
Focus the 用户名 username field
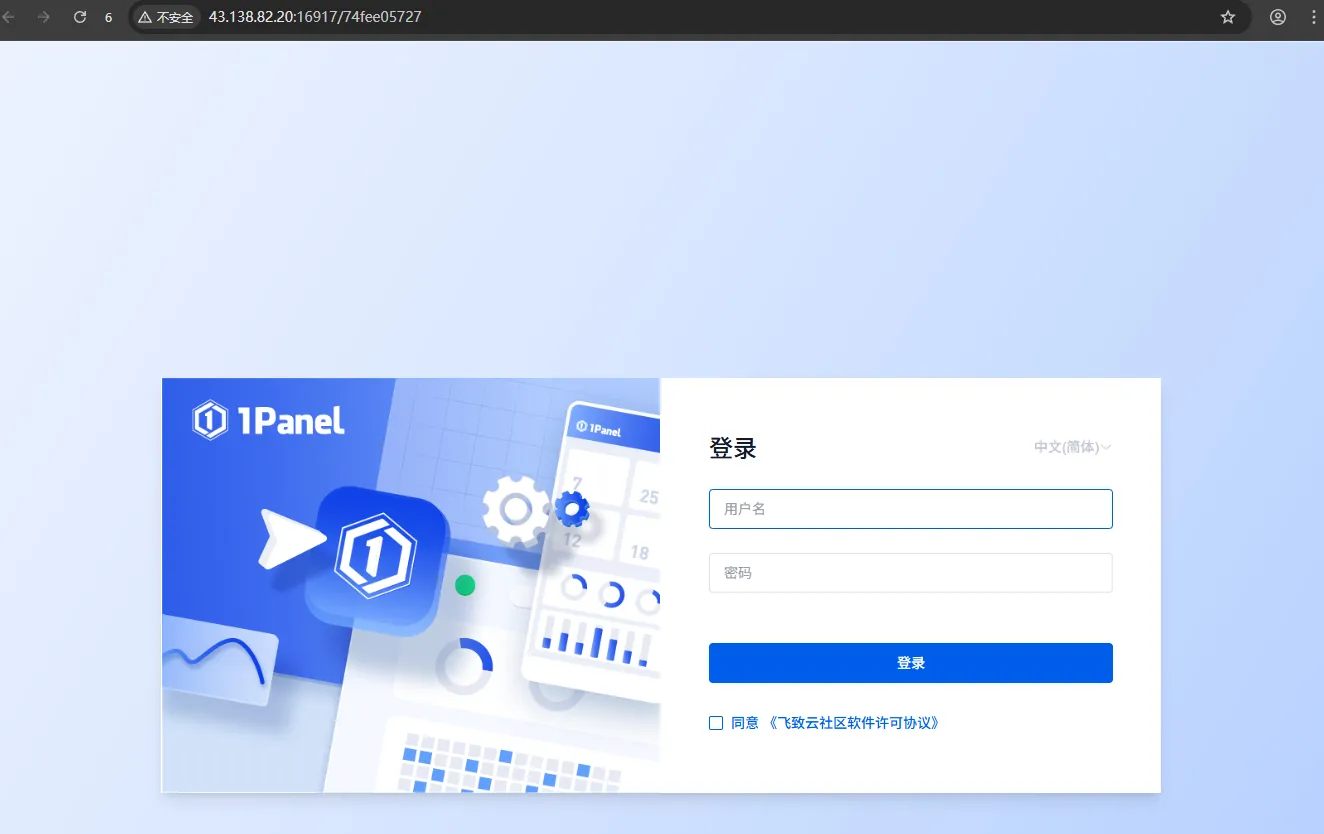(x=910, y=509)
